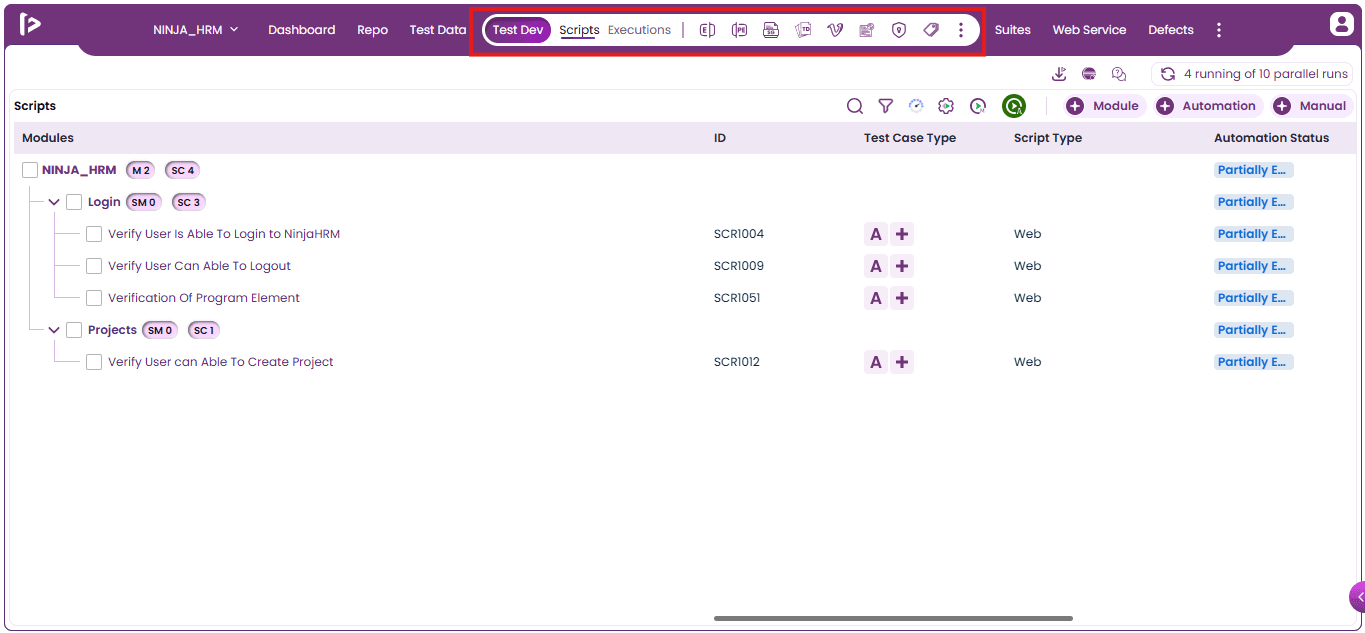Click the tag labels icon
This screenshot has width=1365, height=633.
[x=931, y=30]
